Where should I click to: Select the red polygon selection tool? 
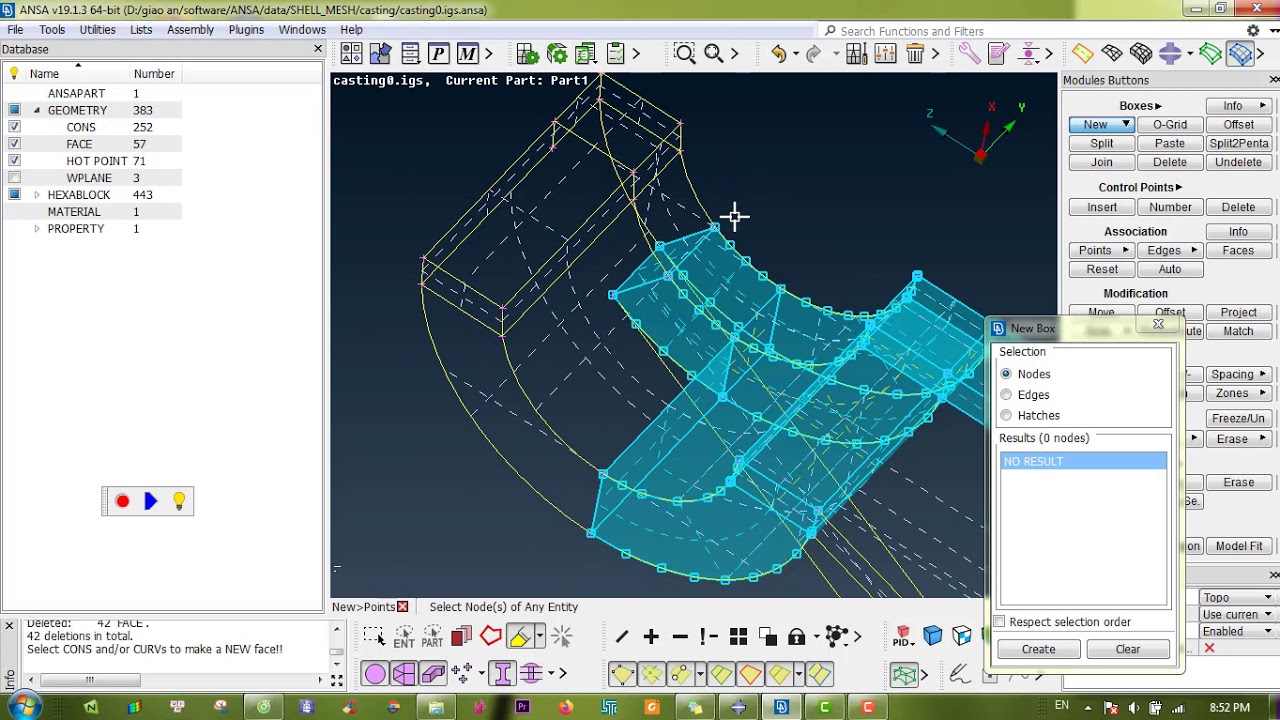[490, 636]
